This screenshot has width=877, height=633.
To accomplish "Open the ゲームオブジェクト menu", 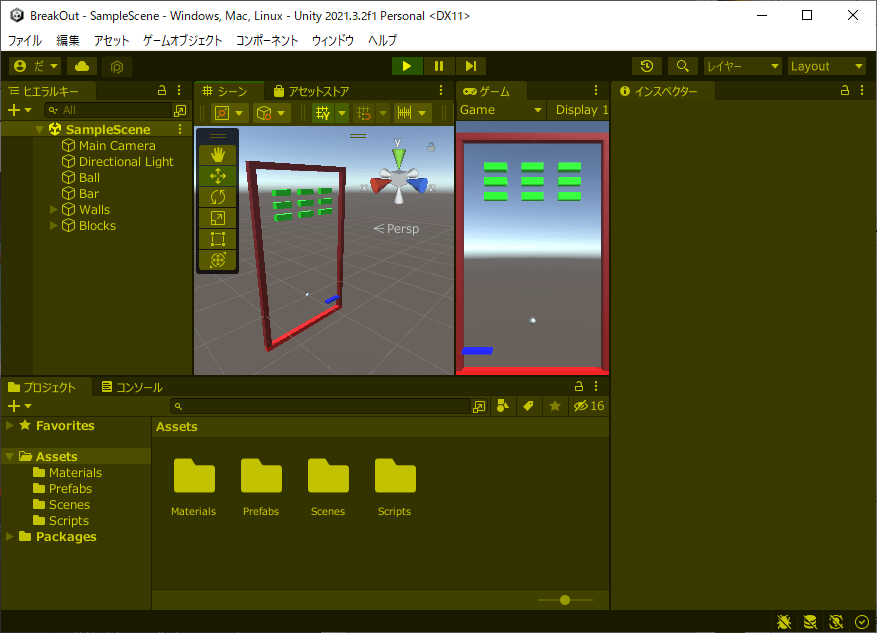I will (182, 40).
